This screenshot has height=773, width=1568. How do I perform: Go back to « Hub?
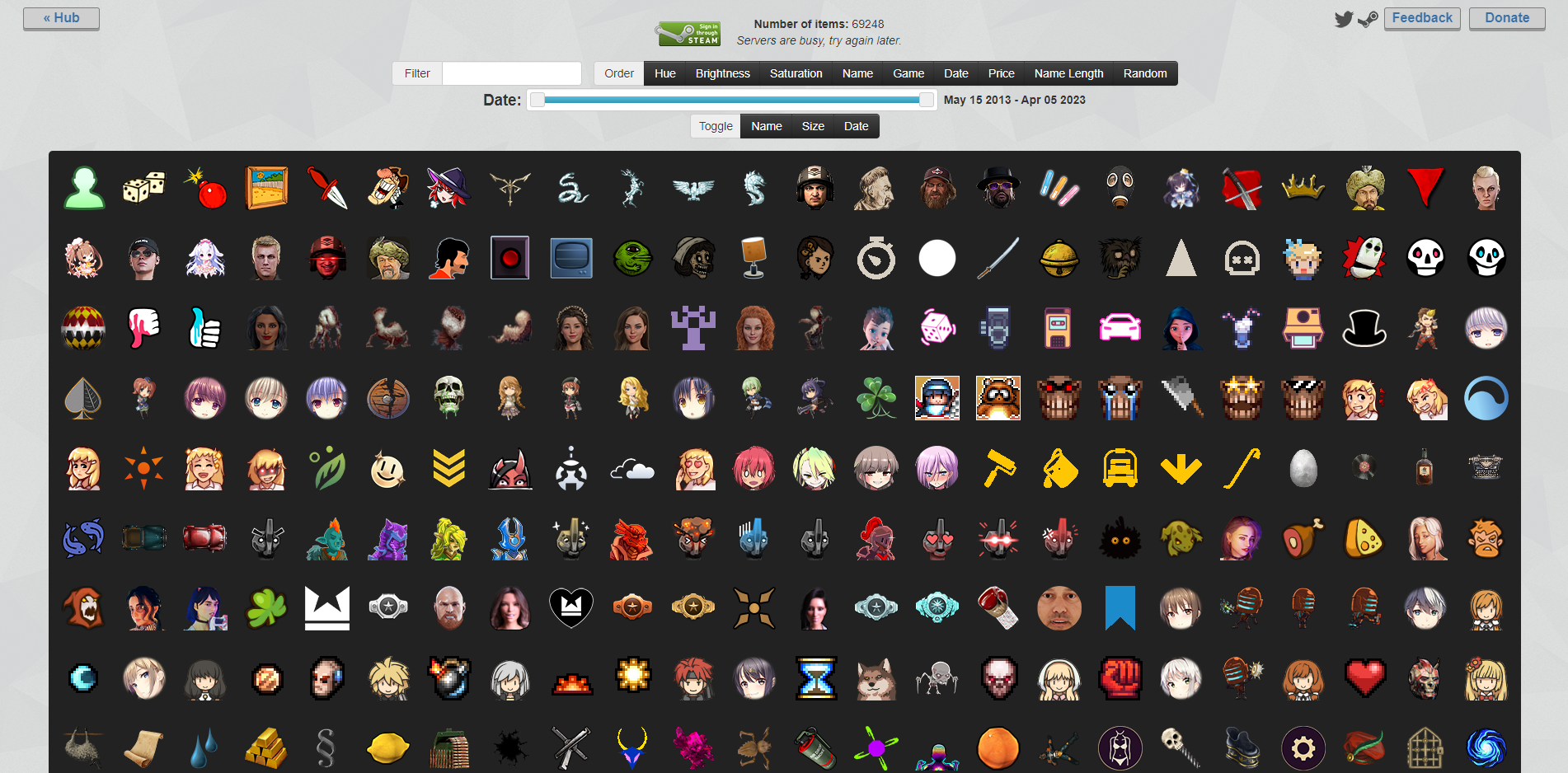click(x=62, y=18)
